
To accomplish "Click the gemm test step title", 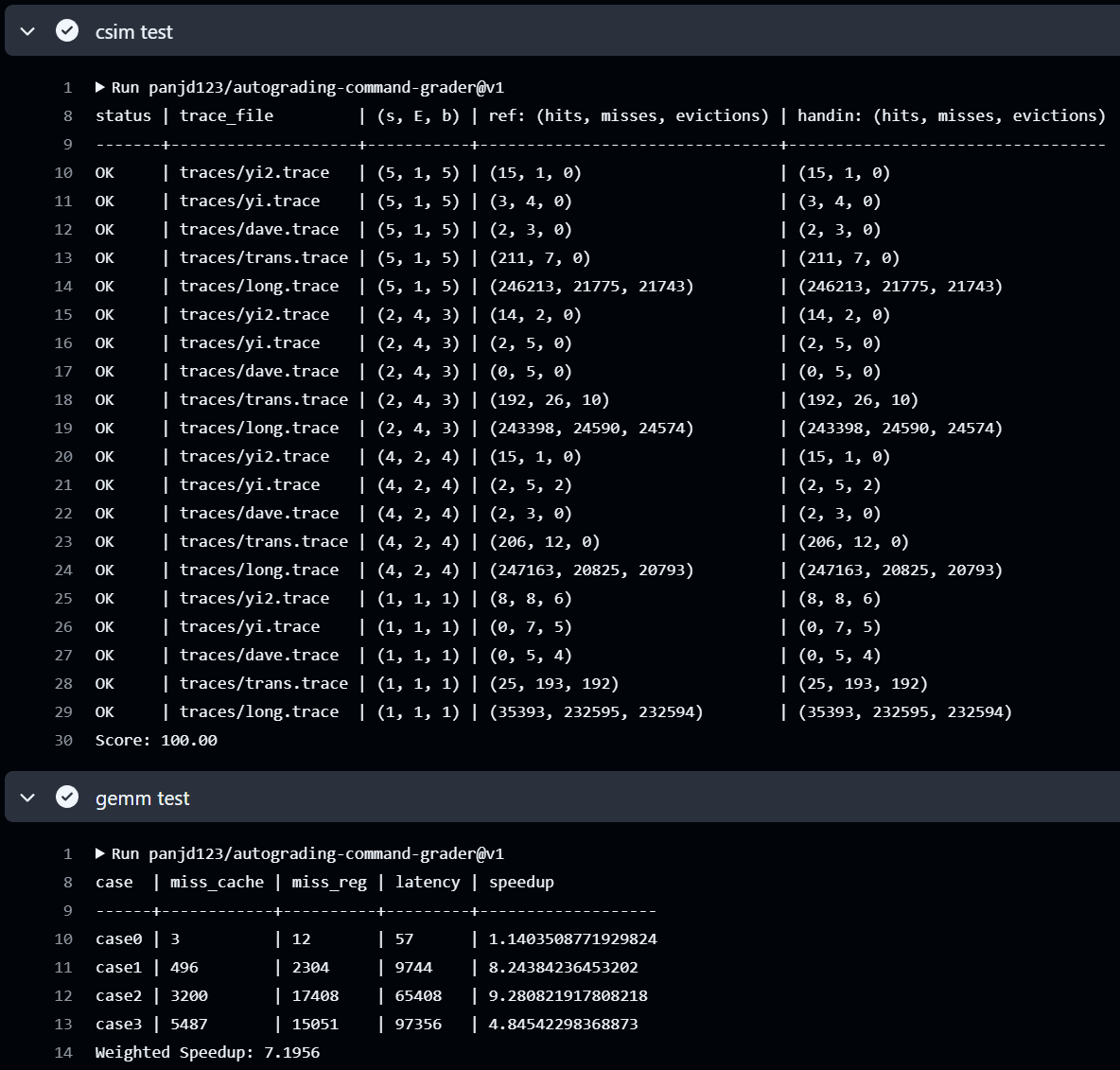I will 142,798.
